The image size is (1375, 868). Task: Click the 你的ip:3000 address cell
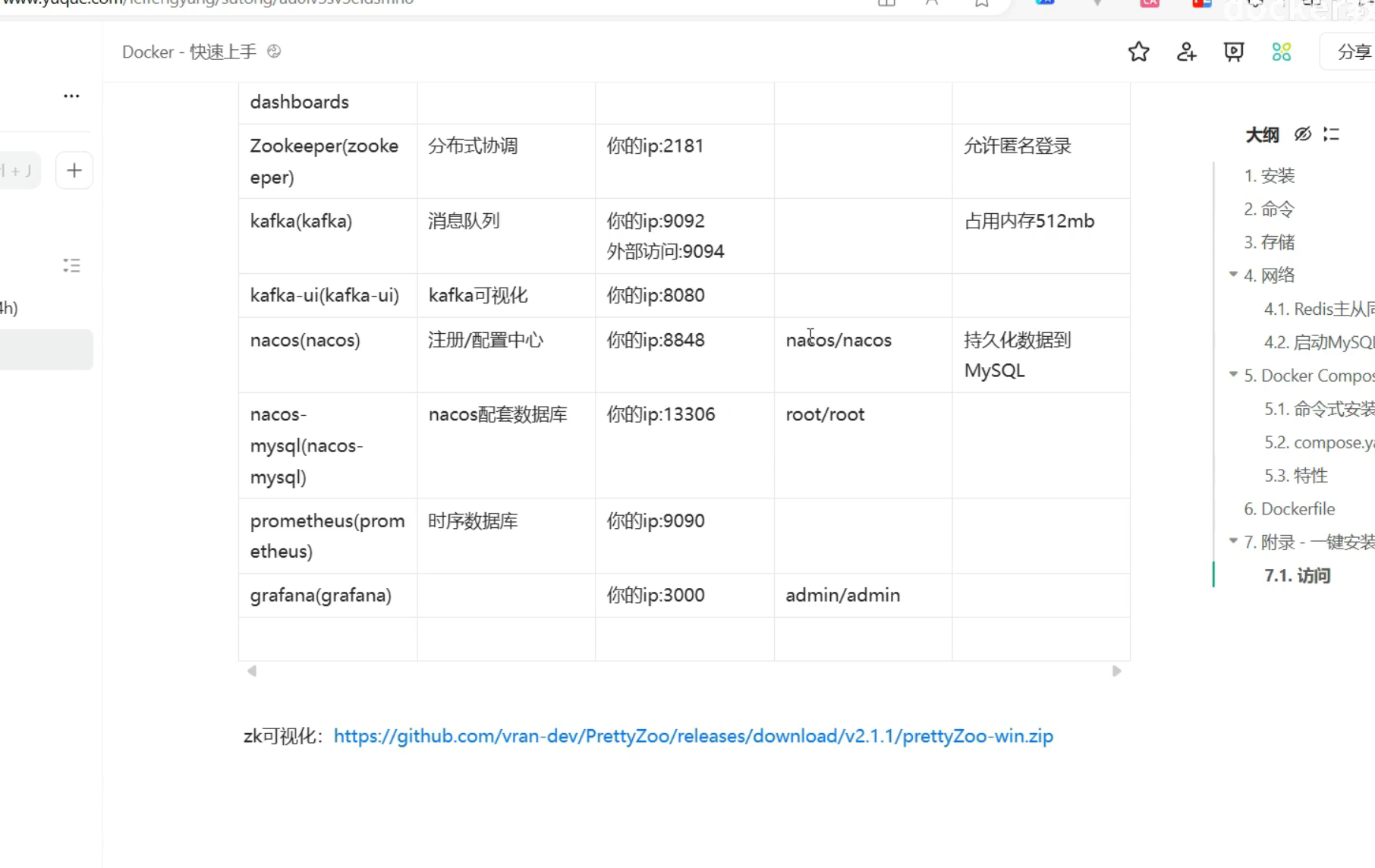click(x=684, y=595)
